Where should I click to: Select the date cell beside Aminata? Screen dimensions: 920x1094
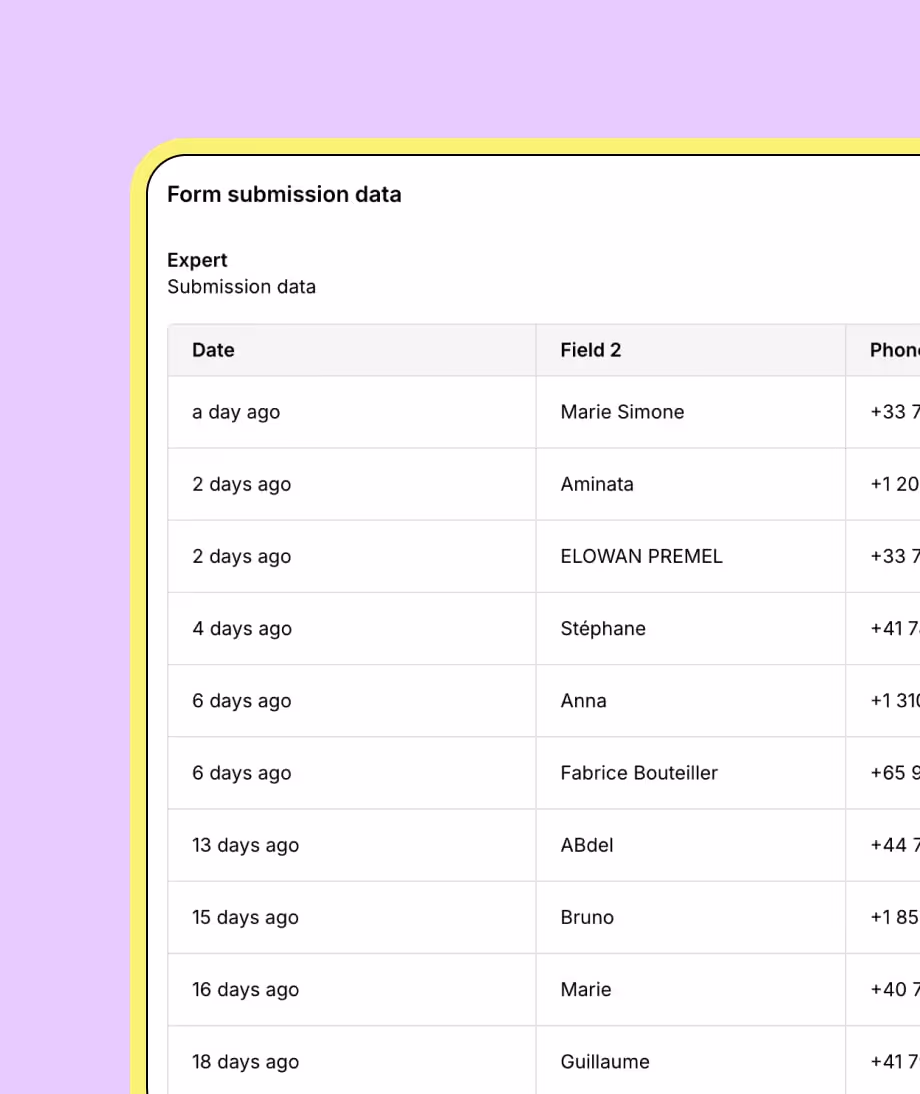tap(352, 484)
